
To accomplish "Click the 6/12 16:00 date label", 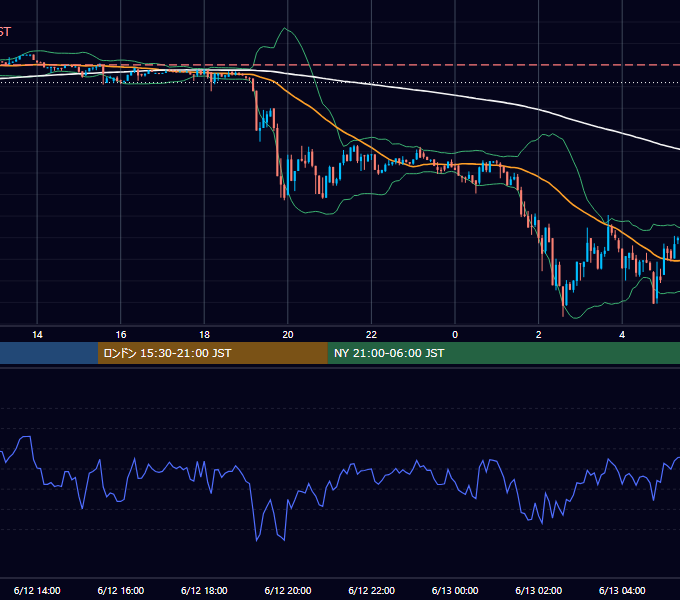I will pos(121,590).
